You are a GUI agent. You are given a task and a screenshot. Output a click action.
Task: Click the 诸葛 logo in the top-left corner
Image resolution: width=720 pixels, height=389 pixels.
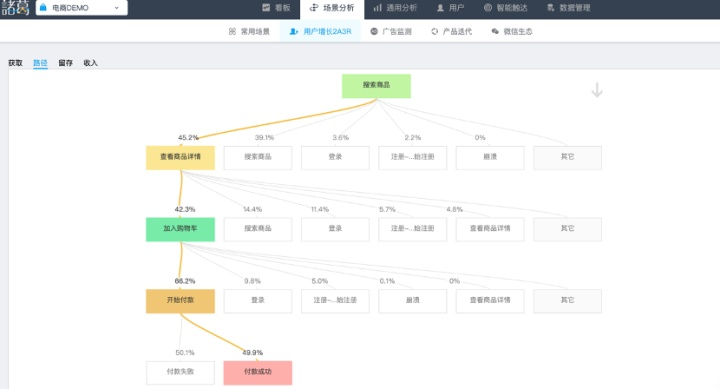(x=16, y=7)
